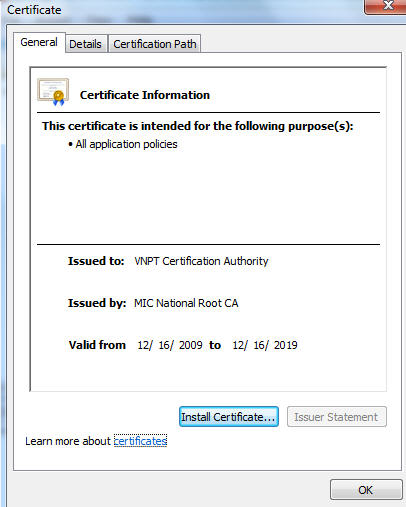Open the Details tab
The width and height of the screenshot is (406, 507).
tap(86, 44)
